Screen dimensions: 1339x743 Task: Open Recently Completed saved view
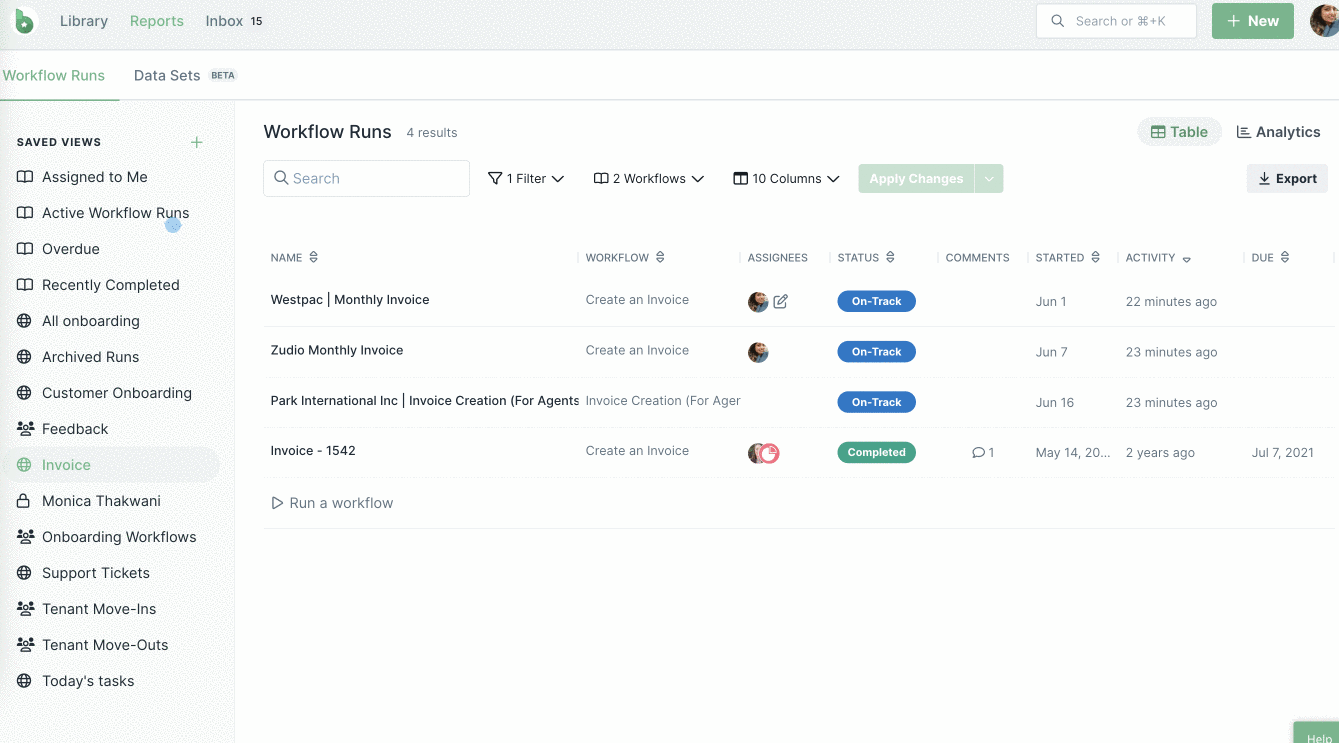[x=110, y=285]
